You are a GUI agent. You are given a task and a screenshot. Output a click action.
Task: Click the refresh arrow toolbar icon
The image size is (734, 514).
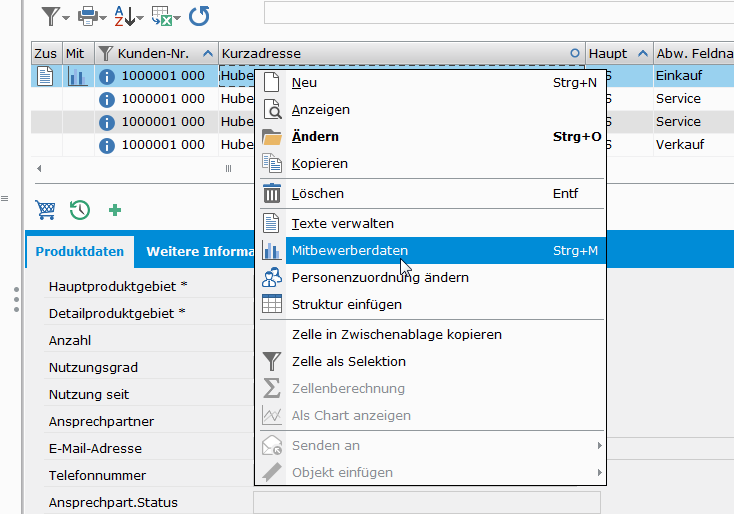tap(199, 16)
